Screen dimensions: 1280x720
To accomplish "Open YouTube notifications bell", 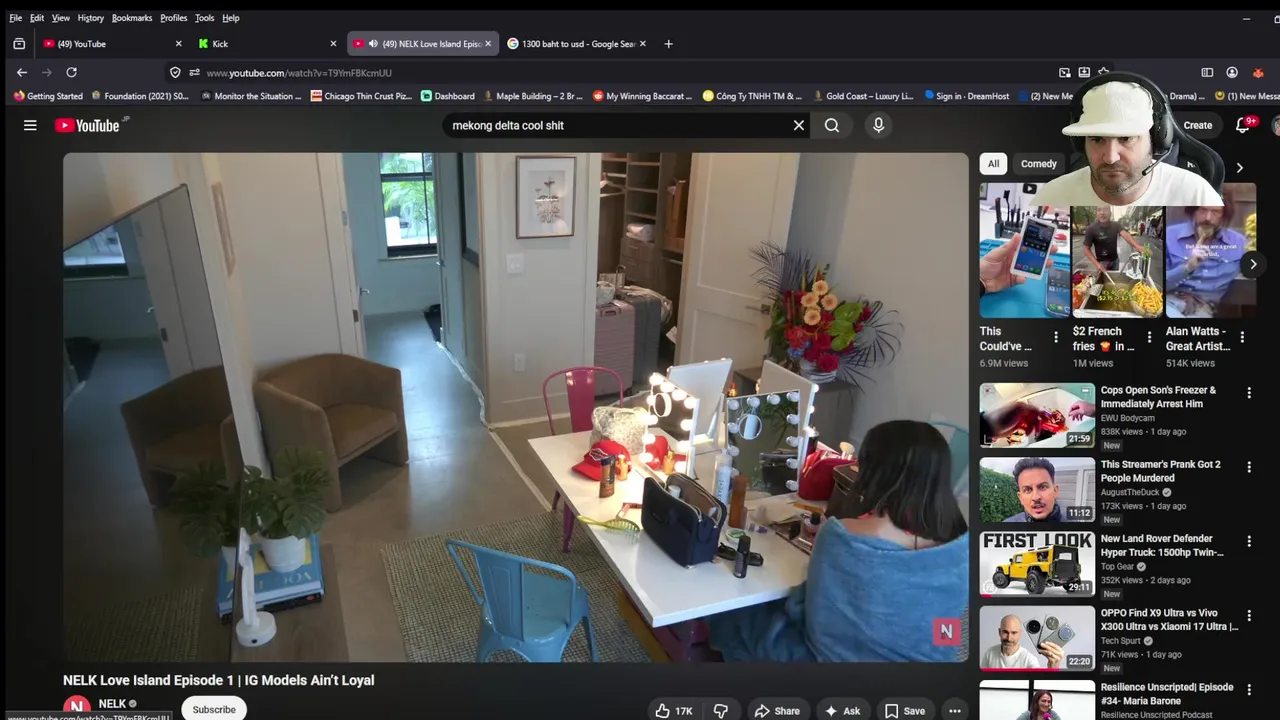I will point(1243,125).
